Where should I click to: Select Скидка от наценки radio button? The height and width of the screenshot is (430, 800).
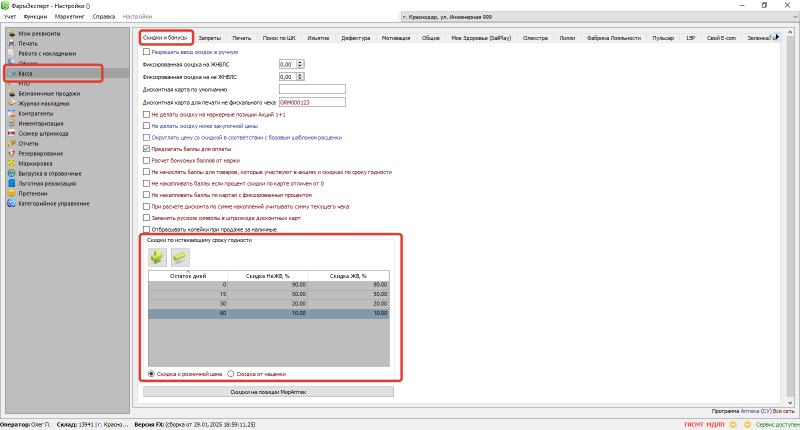click(231, 373)
